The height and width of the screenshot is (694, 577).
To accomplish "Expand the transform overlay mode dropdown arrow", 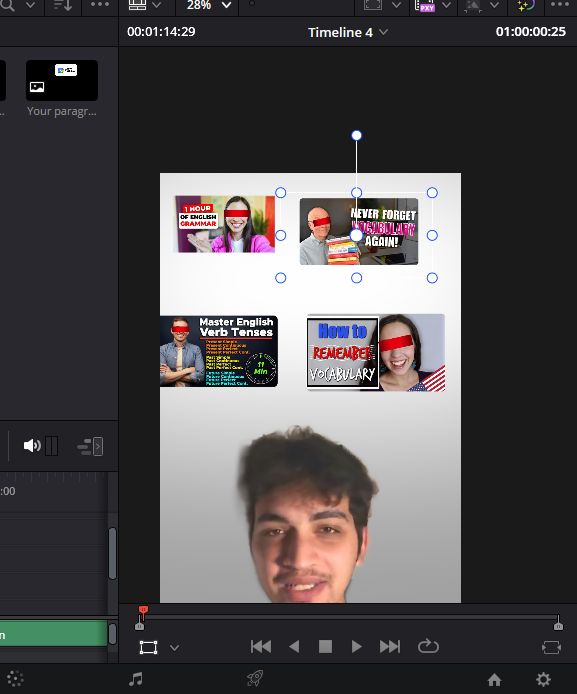I will [x=174, y=648].
